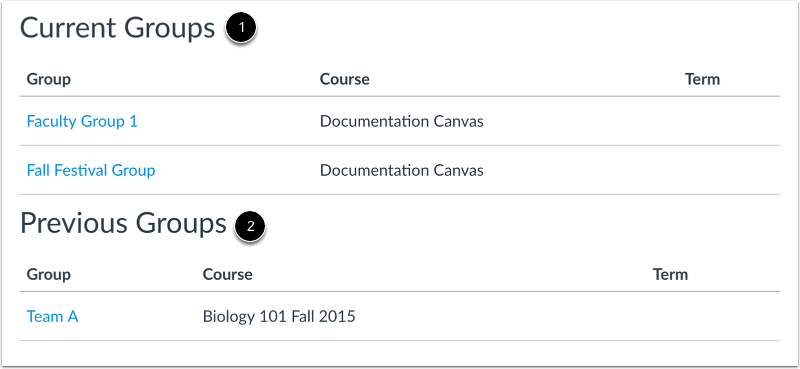Select the Biology 101 Fall 2015 course text
The image size is (800, 369).
pos(279,316)
